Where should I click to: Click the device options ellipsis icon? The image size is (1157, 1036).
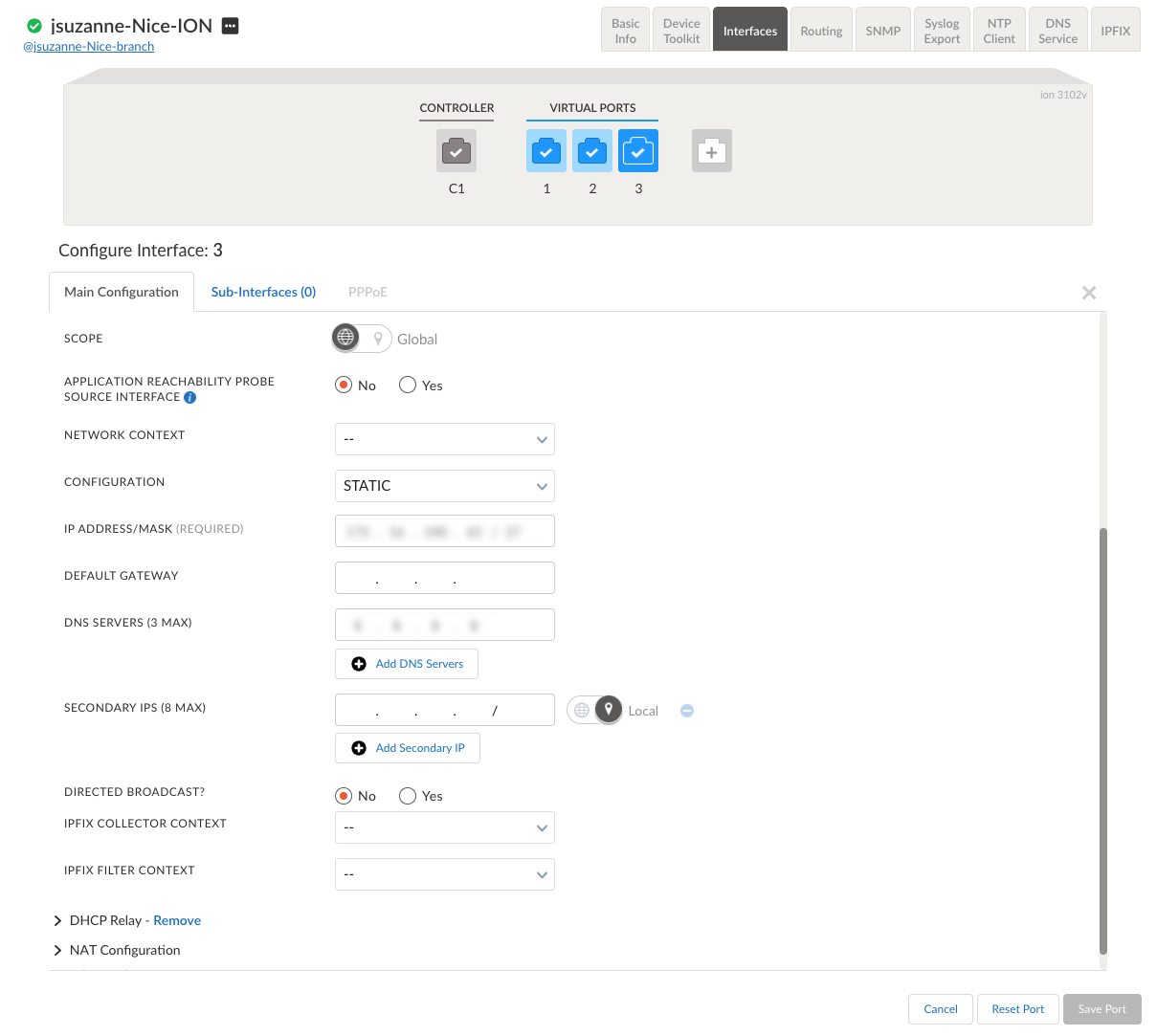[230, 26]
